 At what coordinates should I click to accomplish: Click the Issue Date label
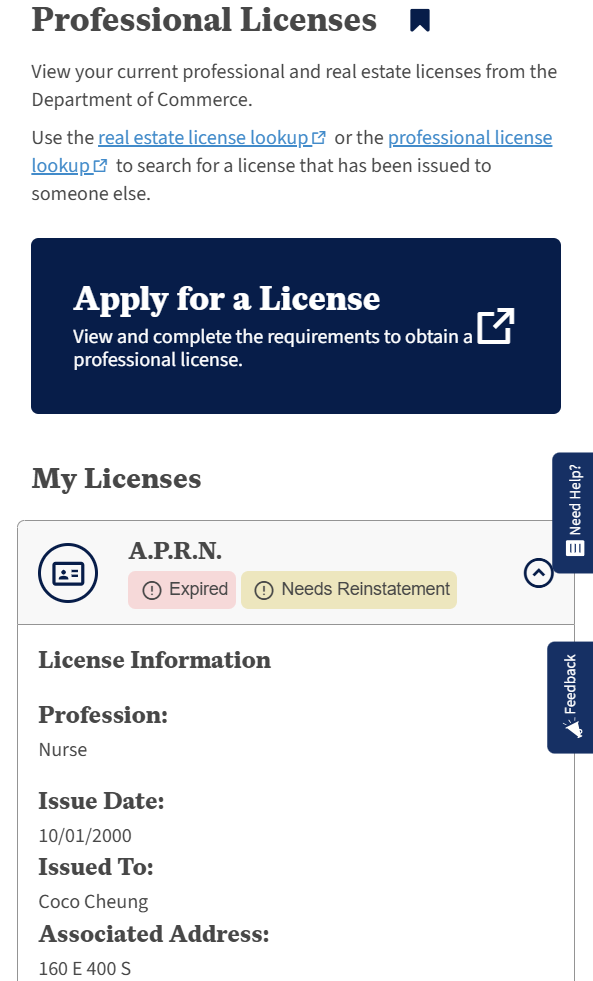point(101,801)
